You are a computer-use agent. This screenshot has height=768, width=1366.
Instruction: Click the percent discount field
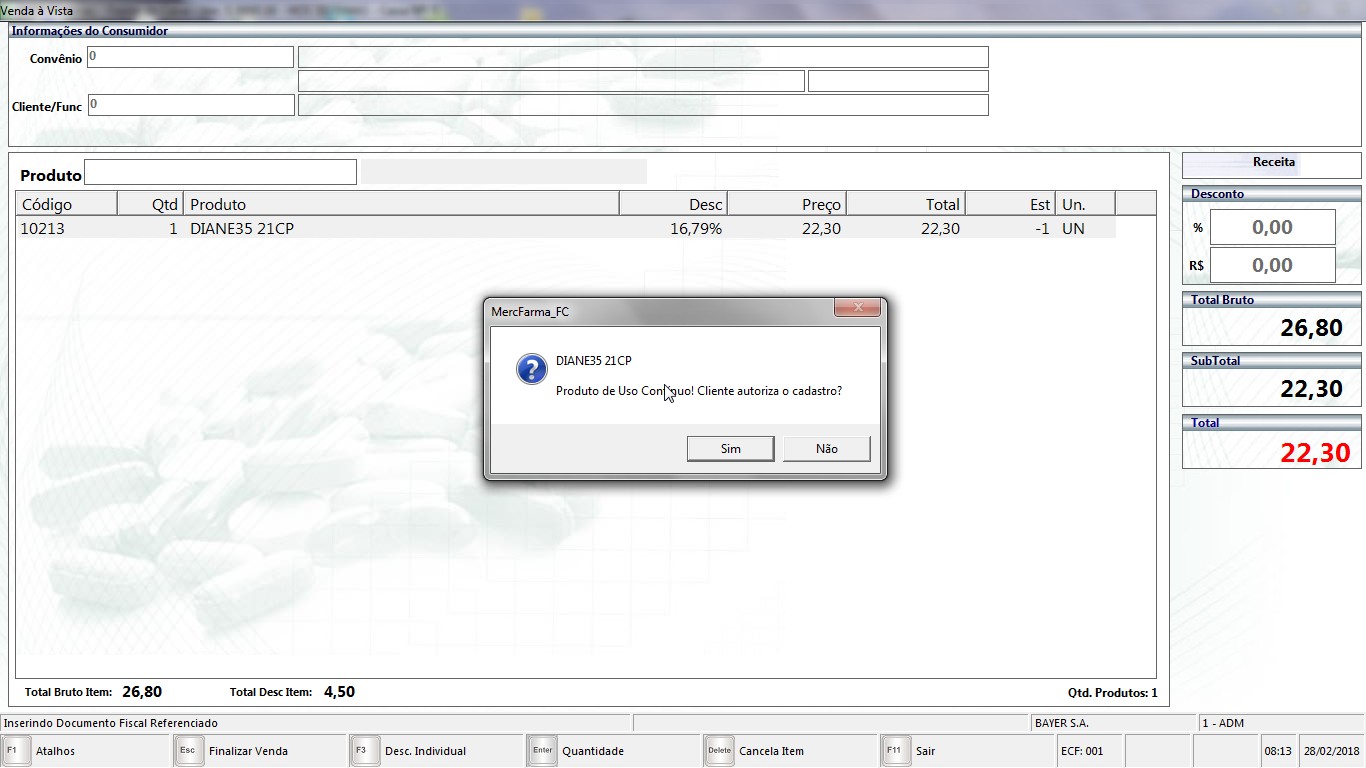(1272, 228)
